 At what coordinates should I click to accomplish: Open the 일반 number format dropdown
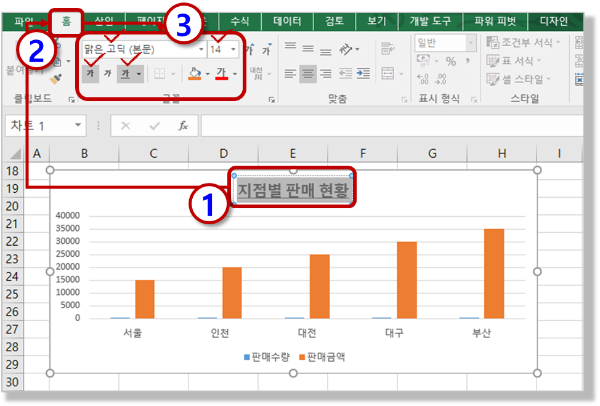471,43
